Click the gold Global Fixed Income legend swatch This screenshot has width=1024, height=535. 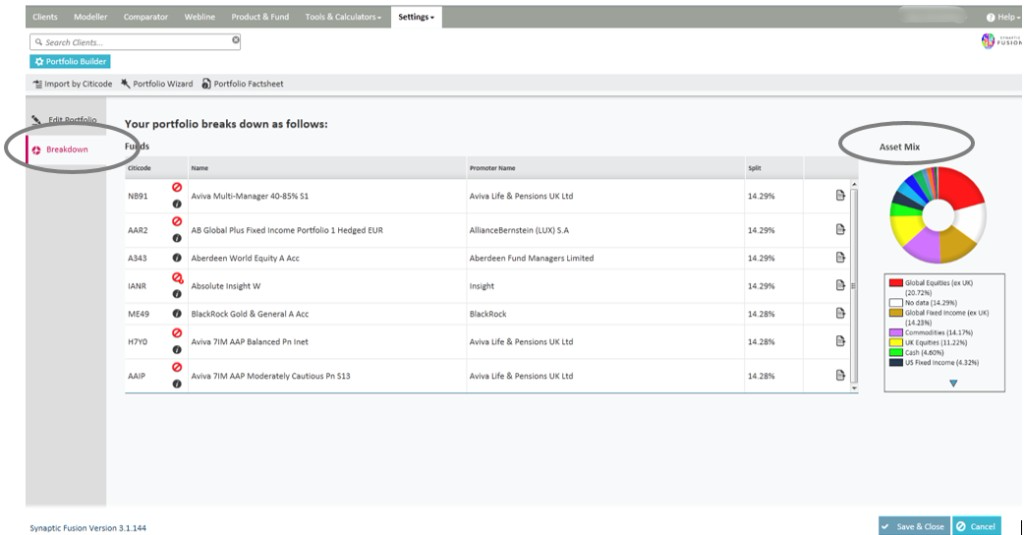(895, 312)
